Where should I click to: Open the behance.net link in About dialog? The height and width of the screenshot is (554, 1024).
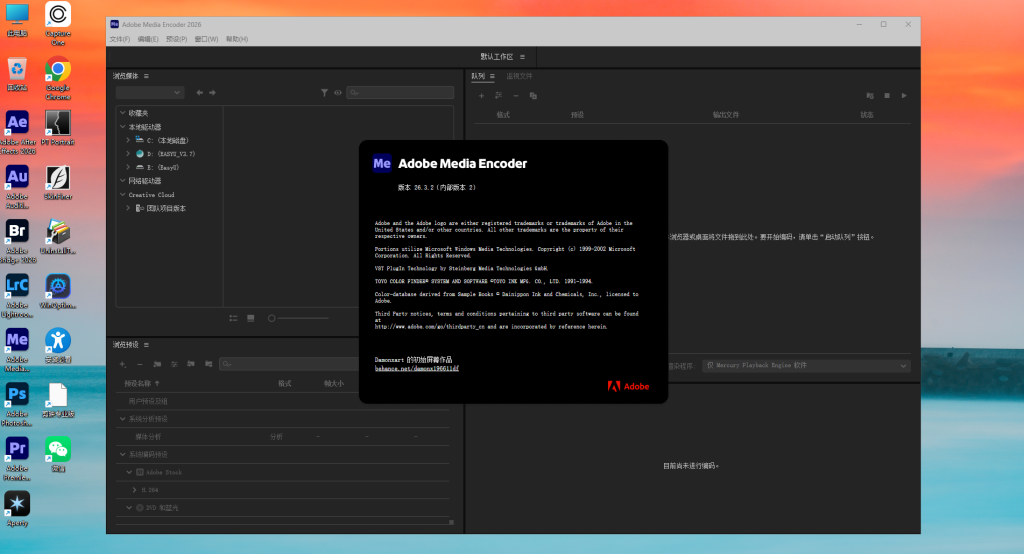(x=417, y=368)
